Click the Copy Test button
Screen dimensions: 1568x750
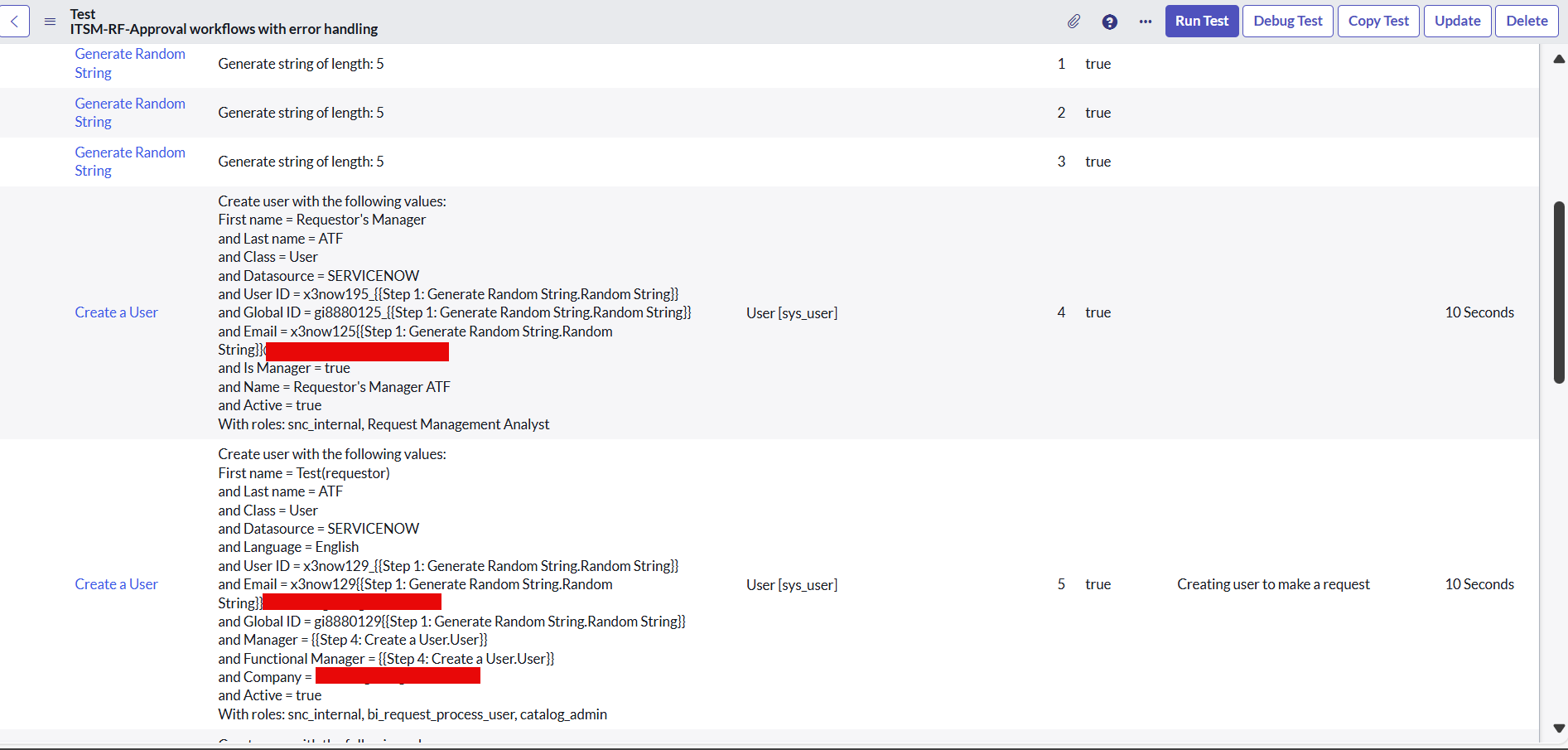point(1378,22)
